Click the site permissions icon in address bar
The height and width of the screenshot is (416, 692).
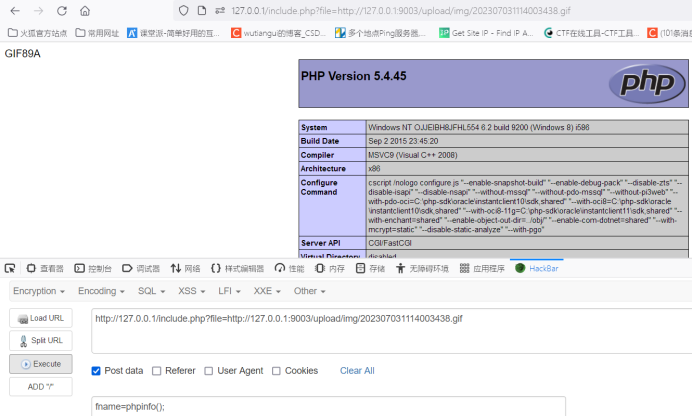tap(220, 11)
